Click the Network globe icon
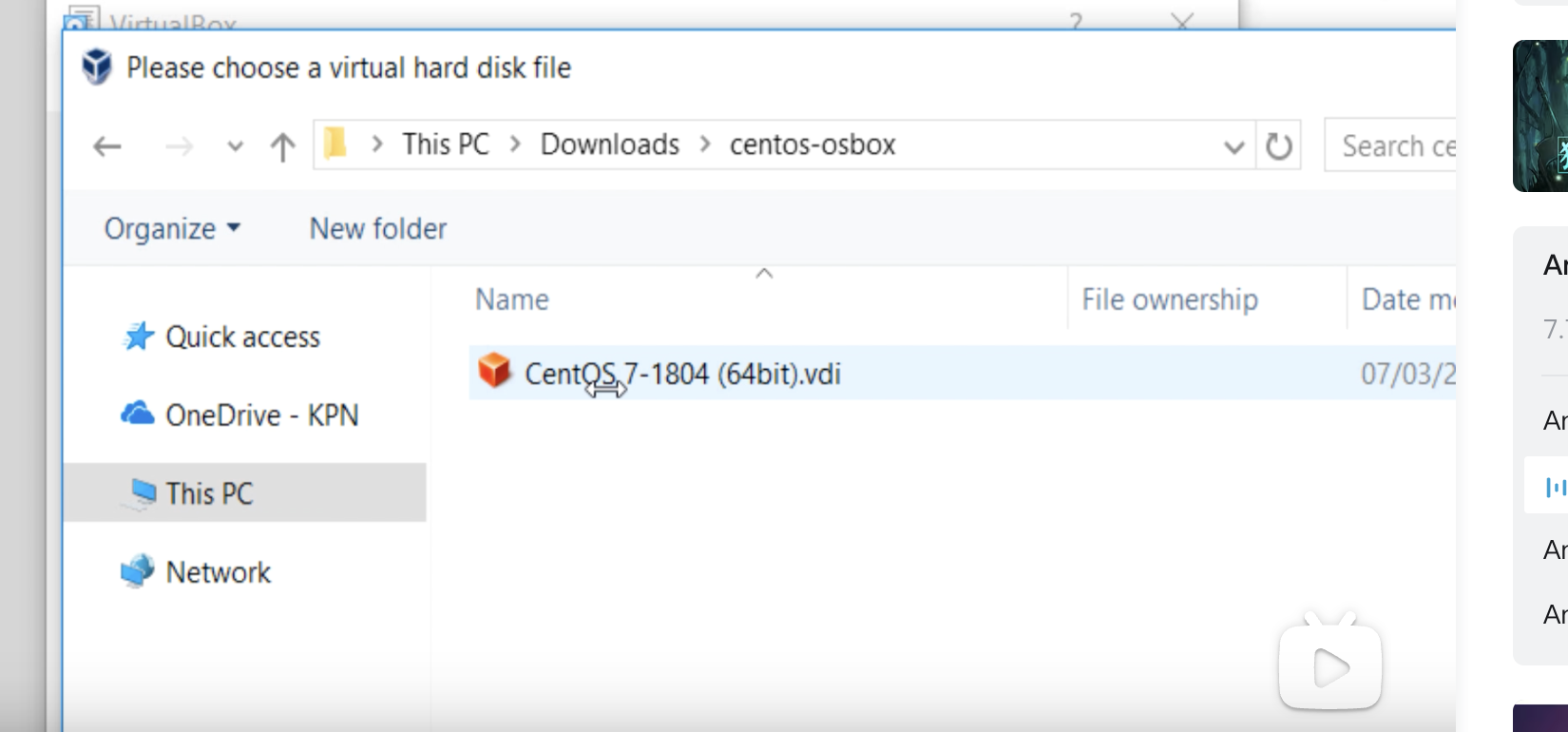The width and height of the screenshot is (1568, 732). (138, 570)
